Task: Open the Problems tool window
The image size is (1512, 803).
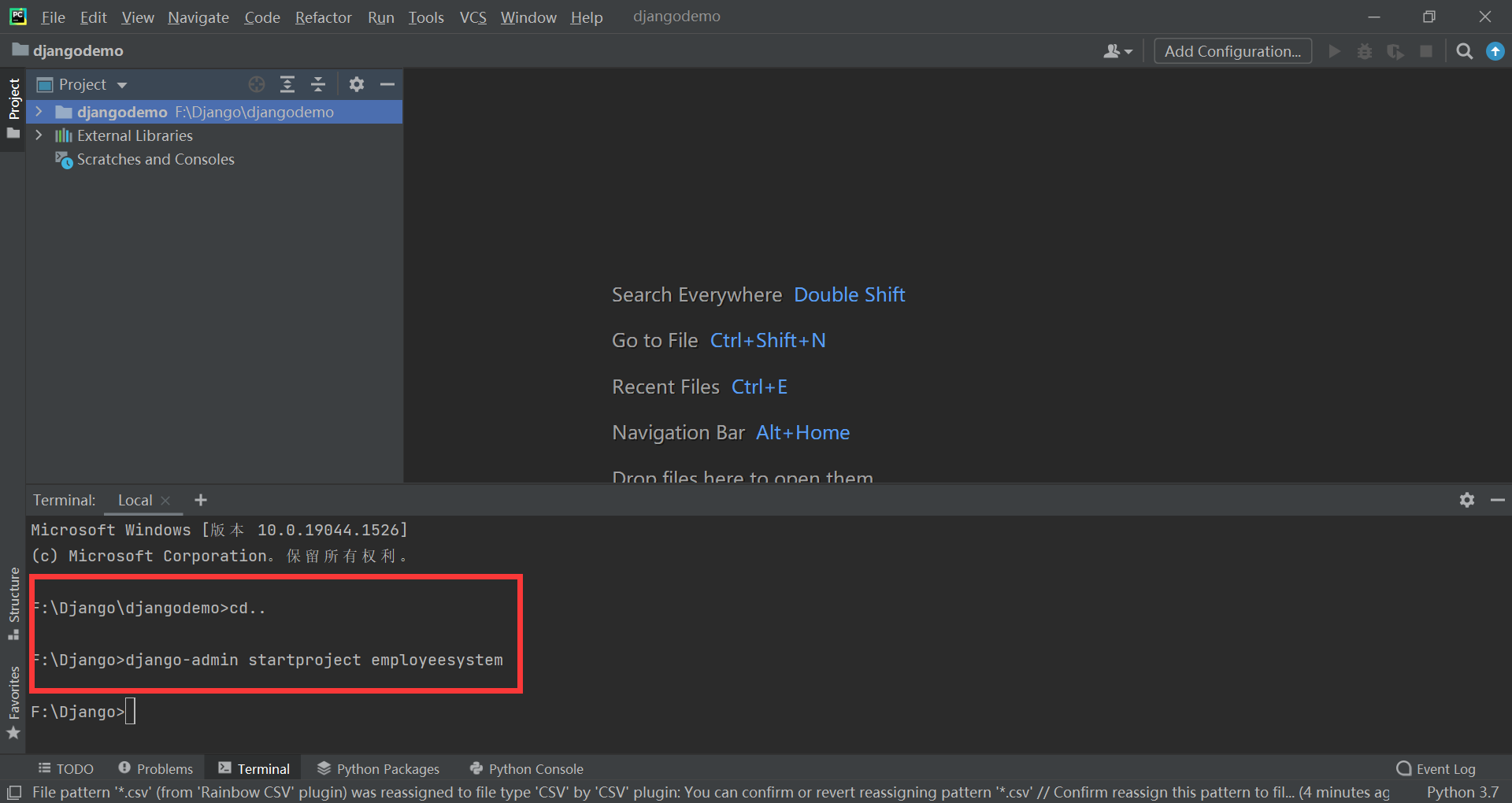Action: [x=155, y=768]
